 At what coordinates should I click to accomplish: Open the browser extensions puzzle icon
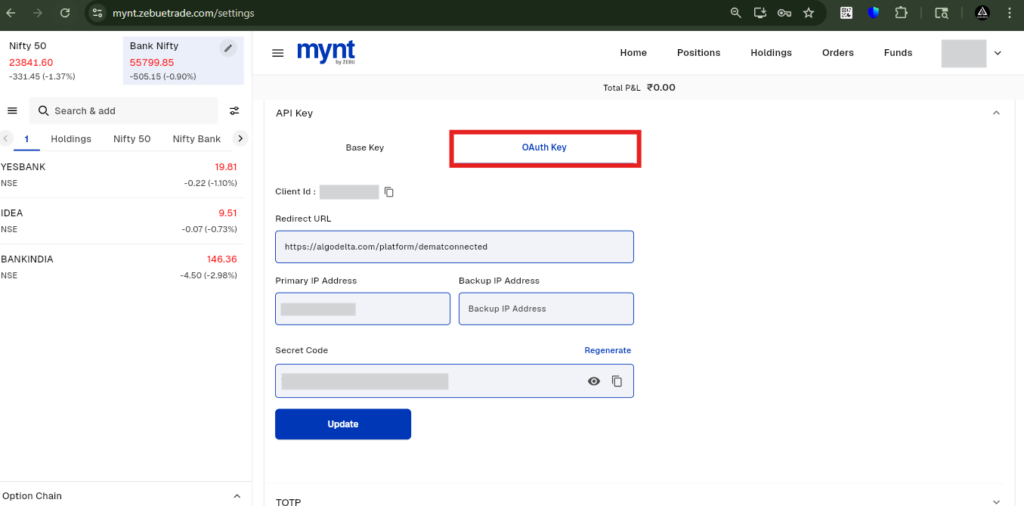pos(901,12)
